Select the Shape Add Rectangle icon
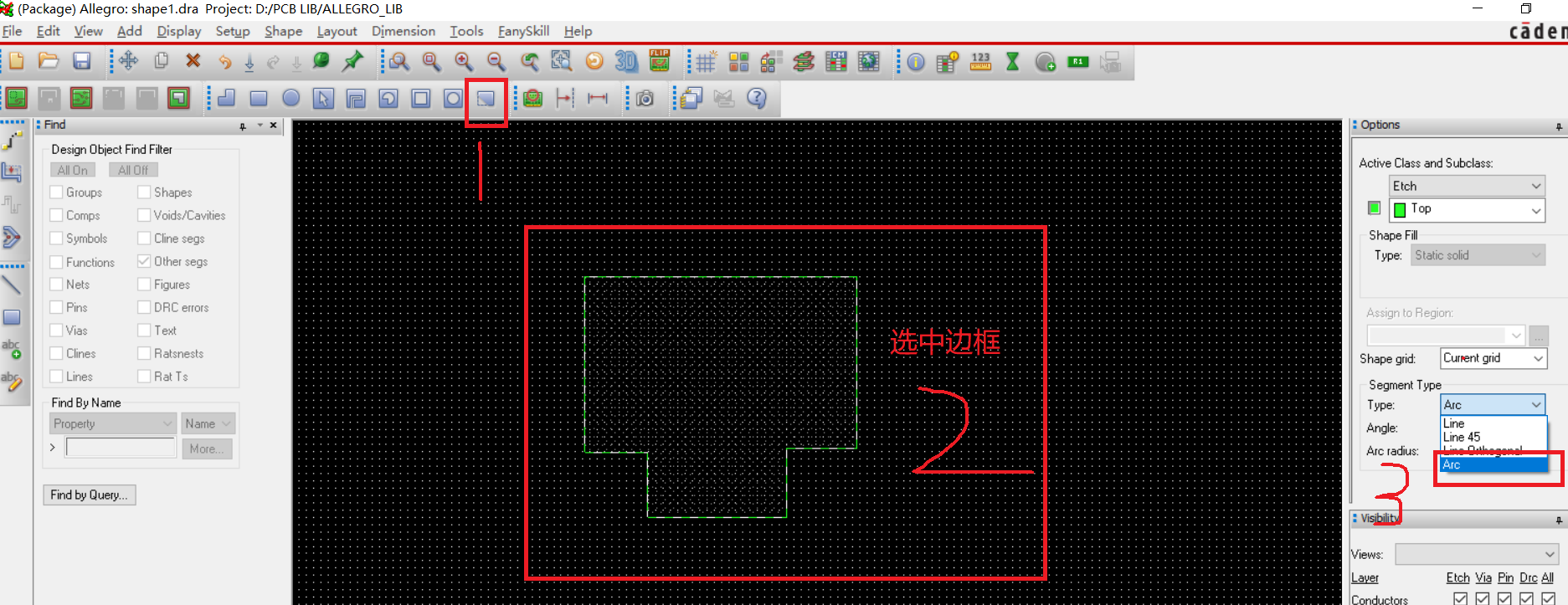The height and width of the screenshot is (605, 1568). pos(259,99)
